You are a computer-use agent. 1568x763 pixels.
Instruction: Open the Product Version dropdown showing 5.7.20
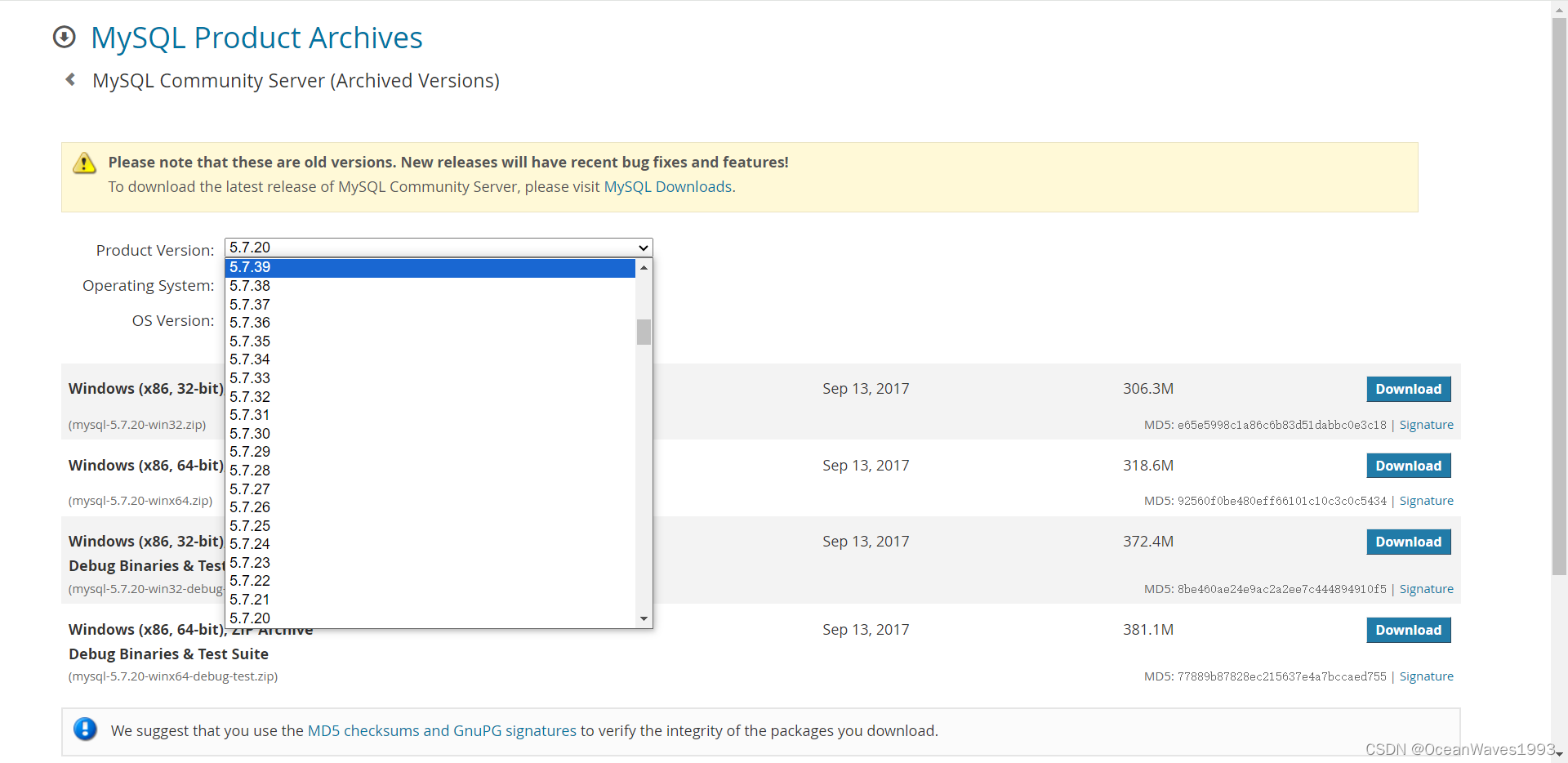click(439, 248)
